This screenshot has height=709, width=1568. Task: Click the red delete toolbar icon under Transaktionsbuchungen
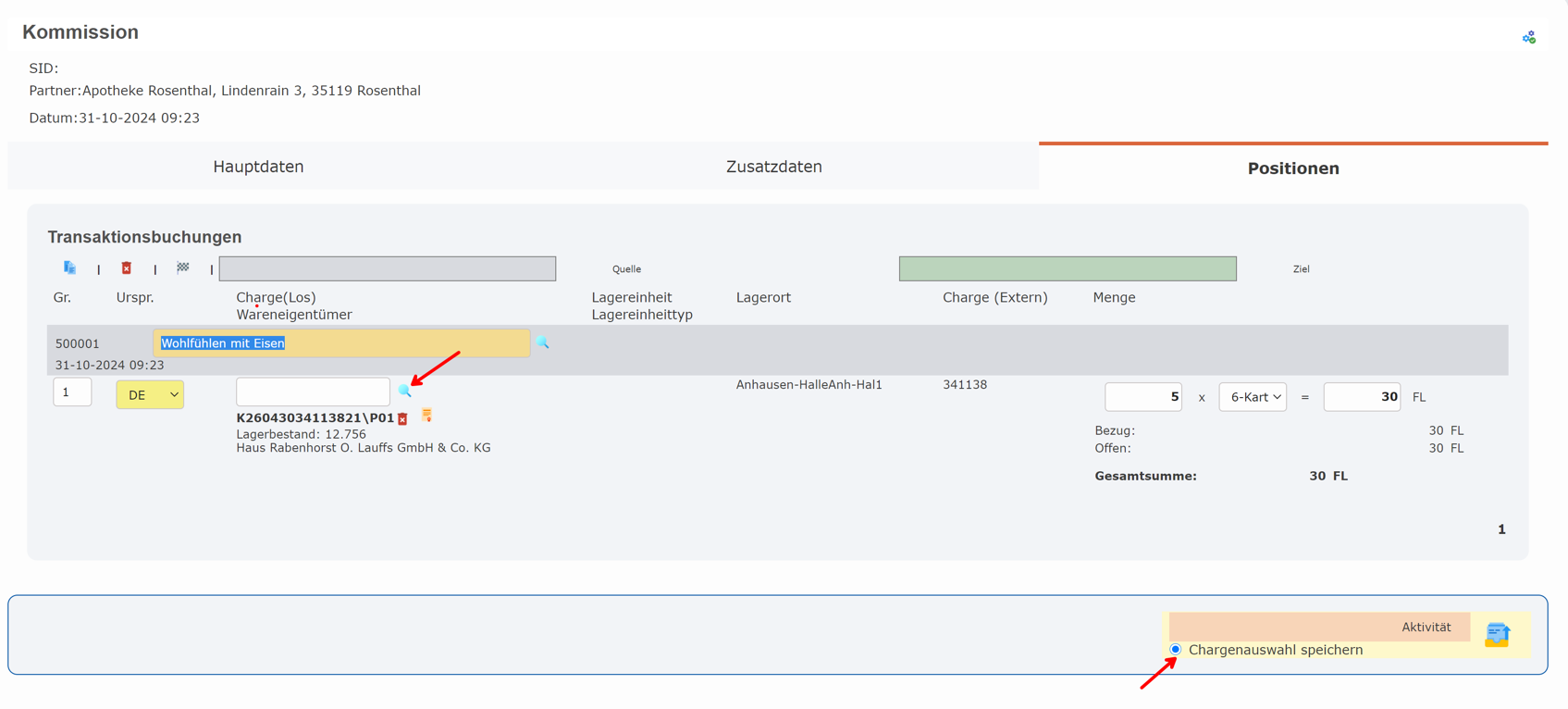click(127, 267)
